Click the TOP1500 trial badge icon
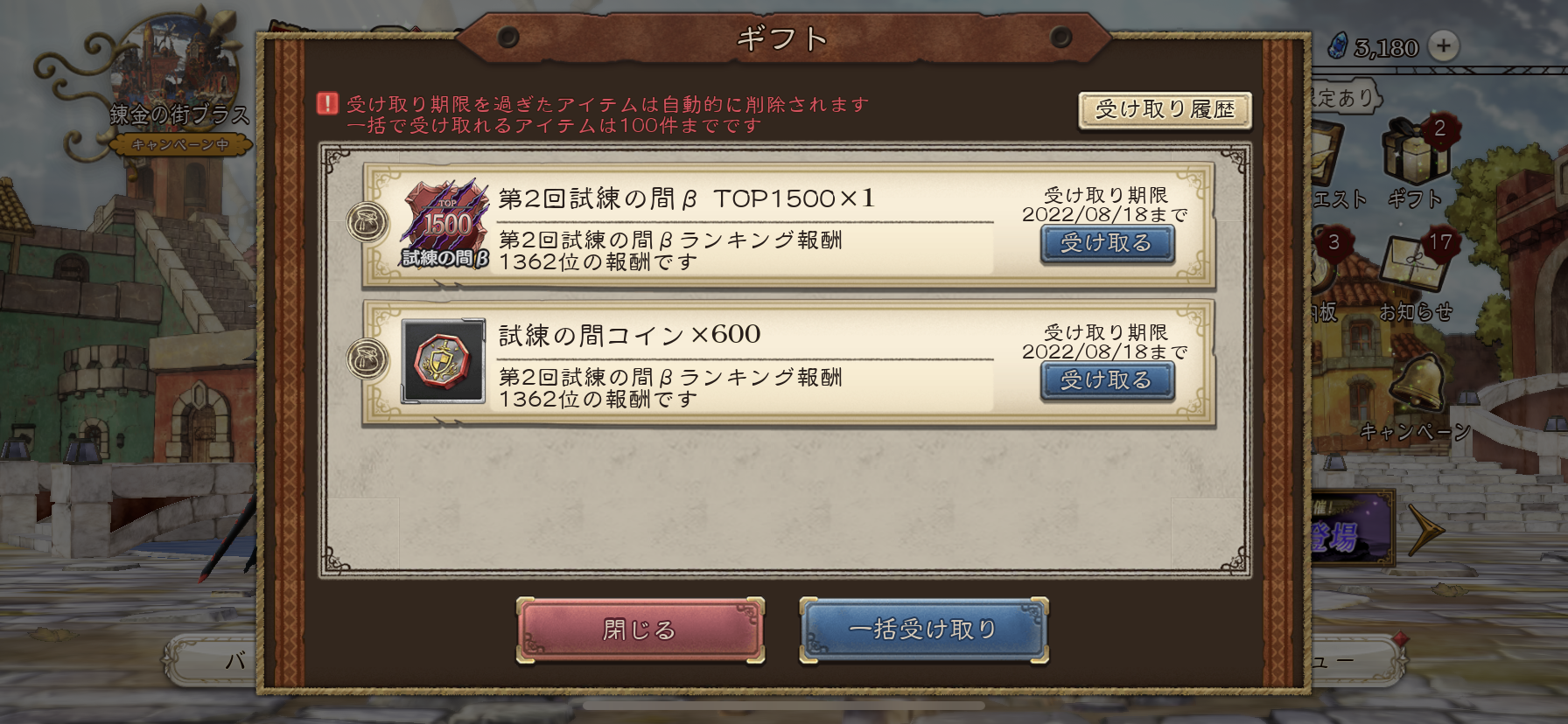The height and width of the screenshot is (724, 1568). [x=444, y=224]
